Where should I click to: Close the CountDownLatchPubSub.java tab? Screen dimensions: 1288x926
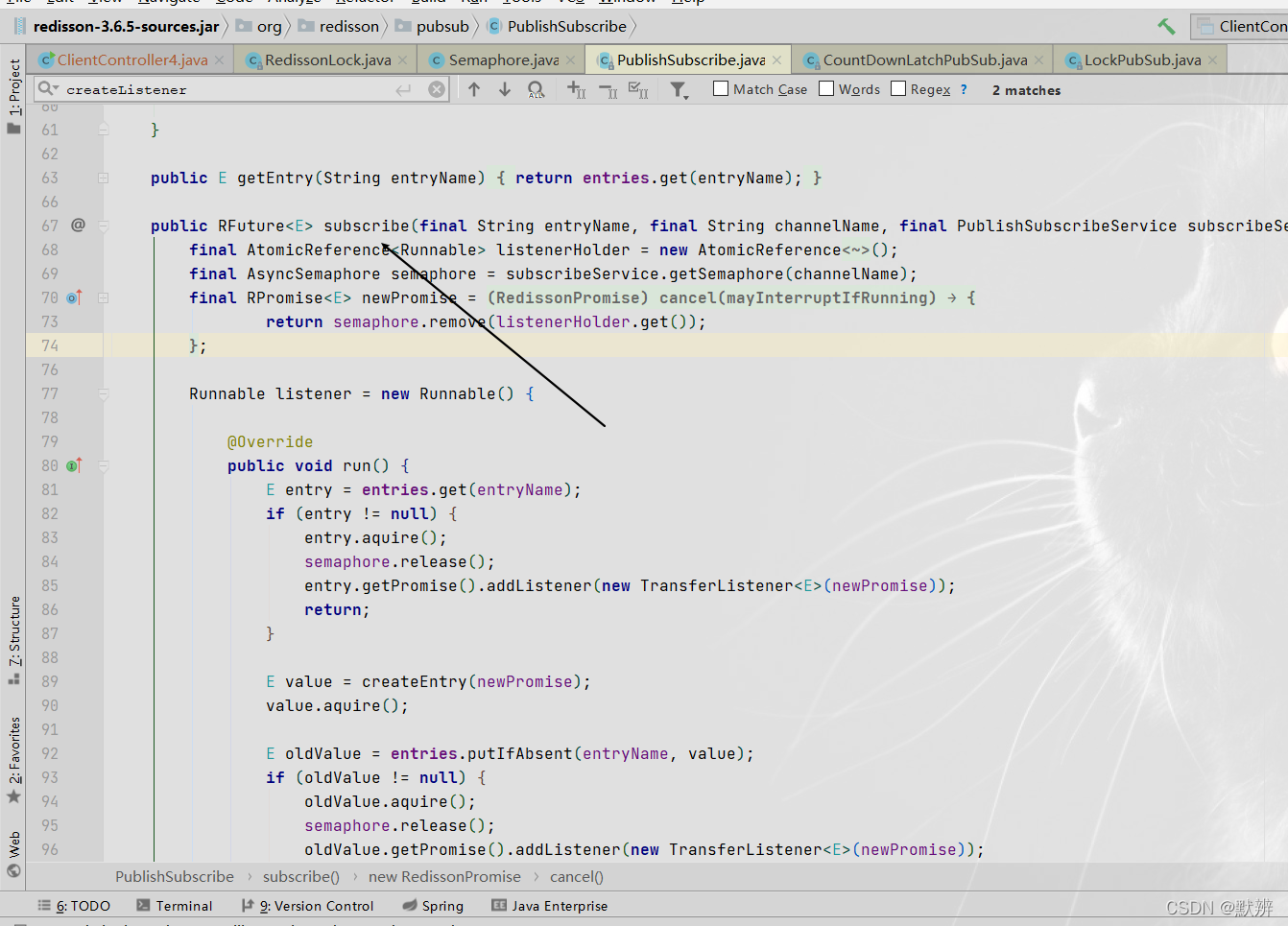tap(1038, 60)
